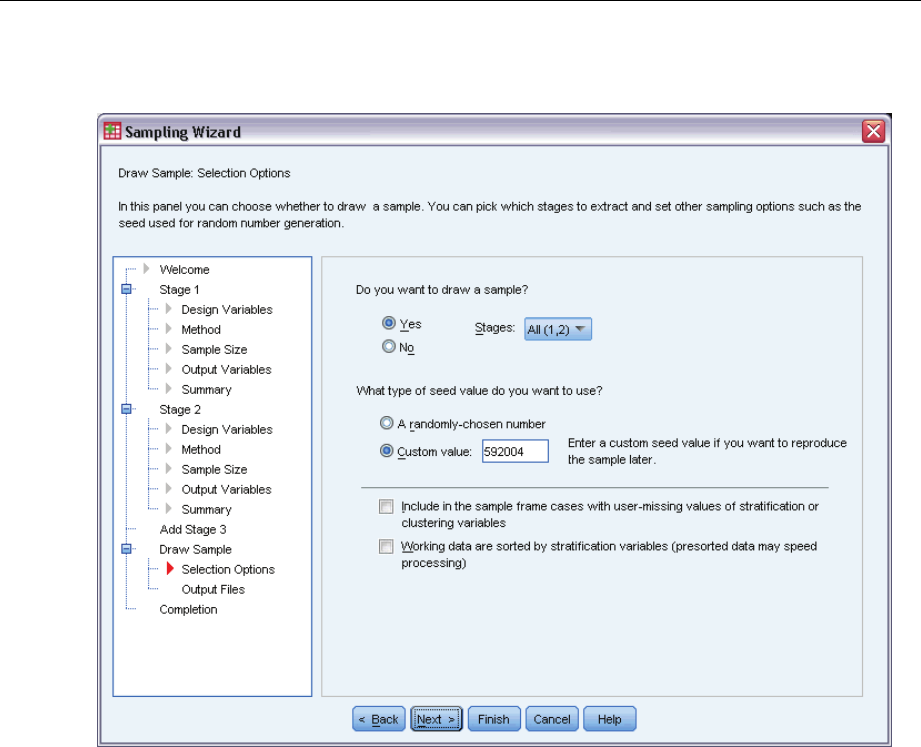Select the Stage 1 tree label
The image size is (921, 747).
pos(179,290)
